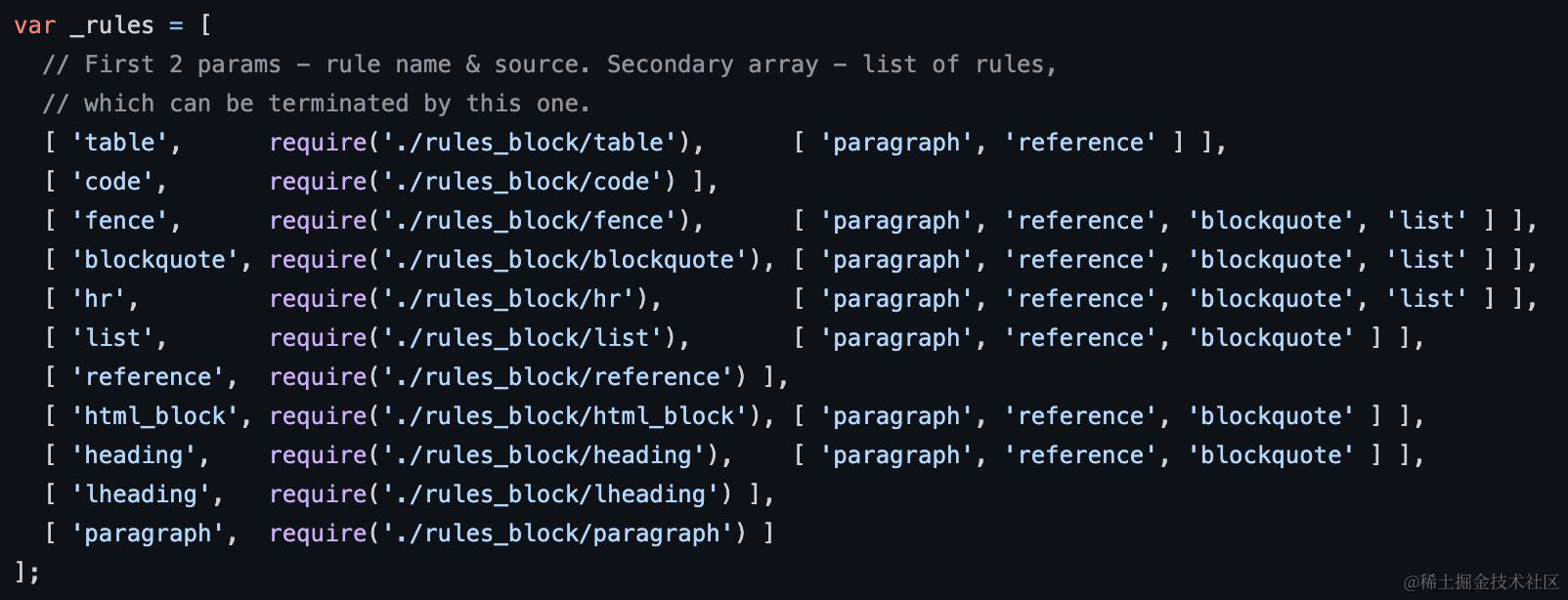Click the 'reference' rule name at line start
The image size is (1568, 600).
click(x=148, y=377)
